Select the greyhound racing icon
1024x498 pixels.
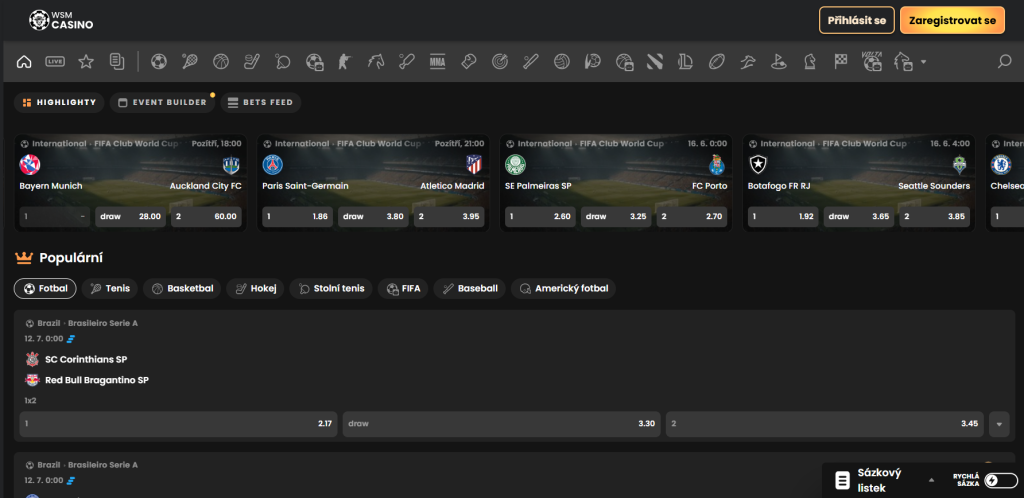tap(748, 62)
